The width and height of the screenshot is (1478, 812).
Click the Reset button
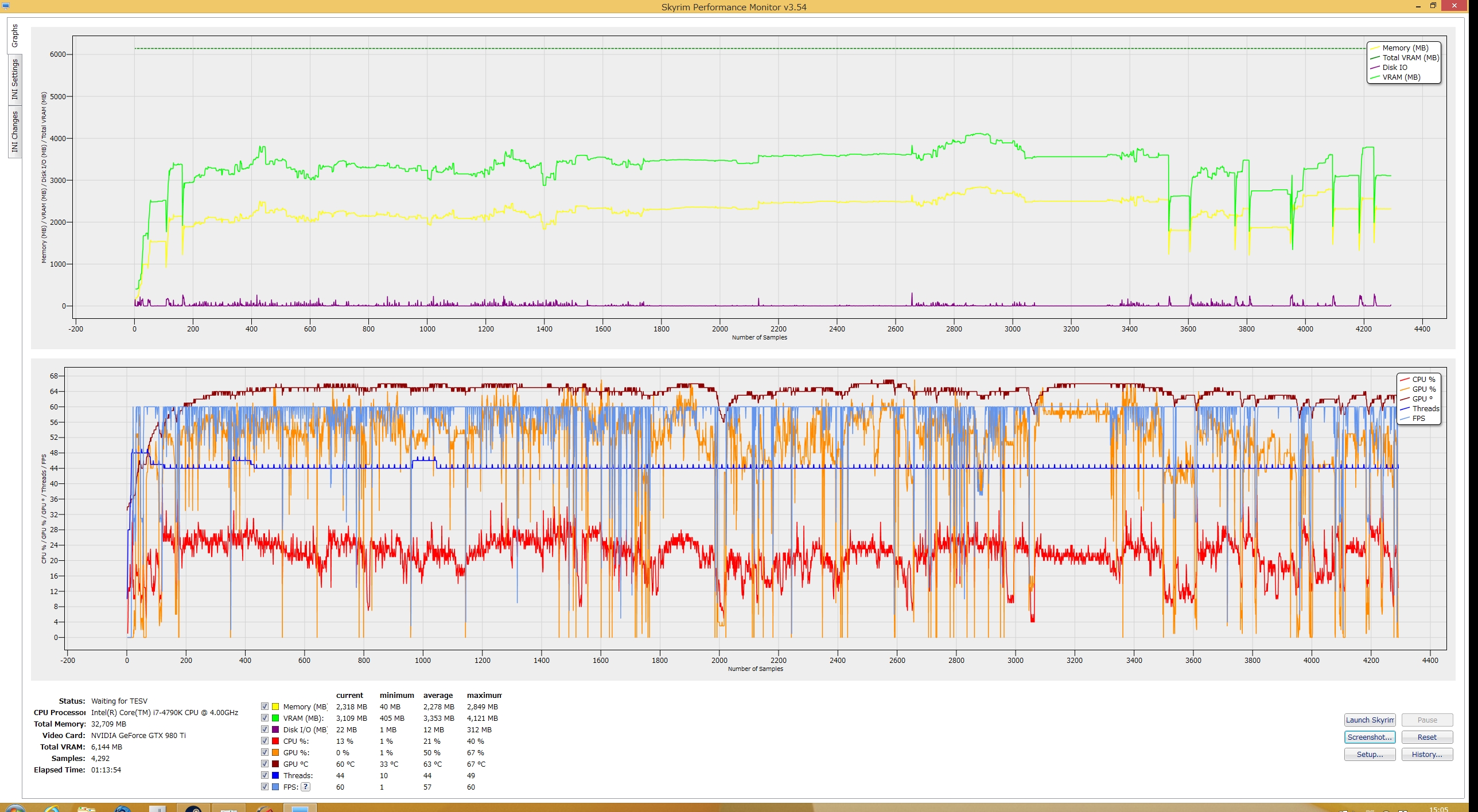[x=1427, y=737]
